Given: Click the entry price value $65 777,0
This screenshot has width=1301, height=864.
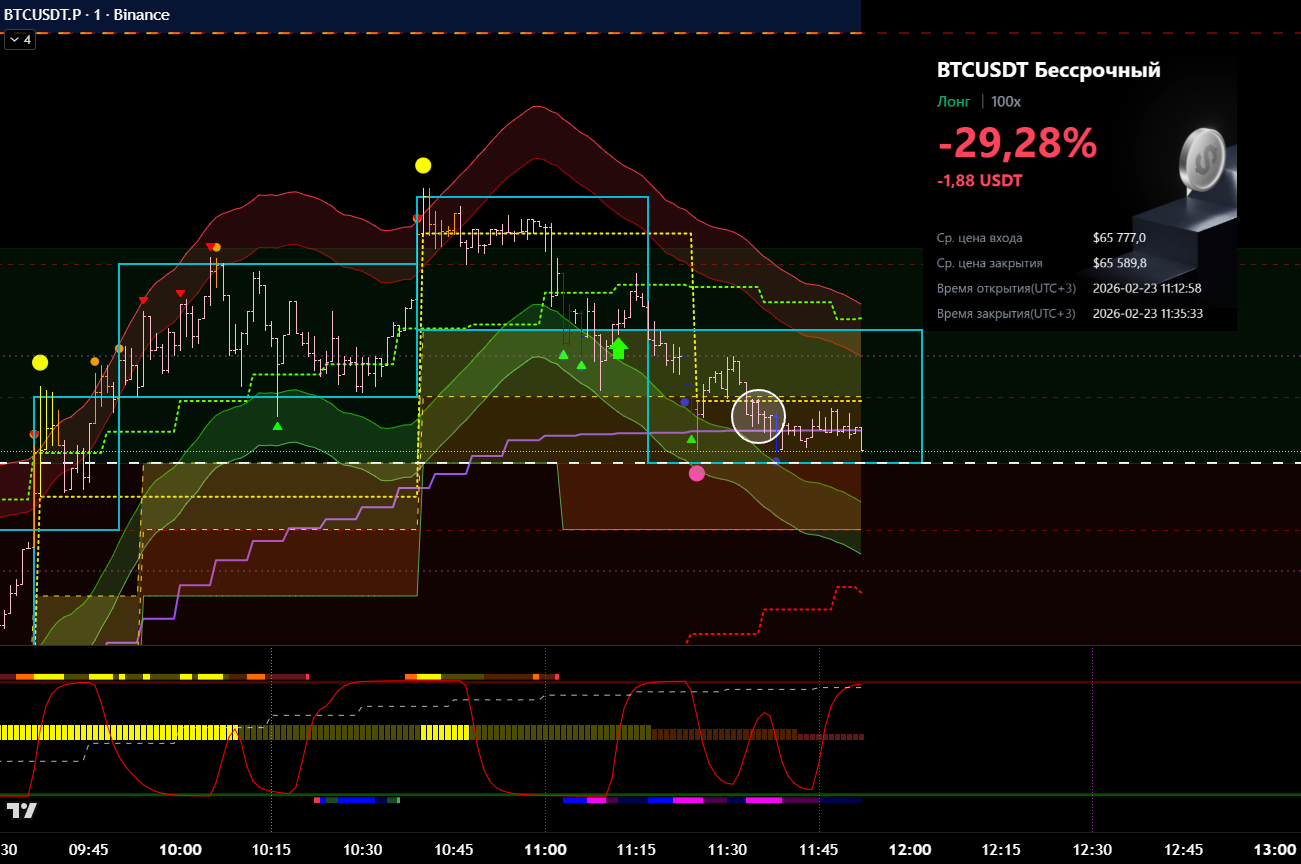Looking at the screenshot, I should click(1119, 238).
